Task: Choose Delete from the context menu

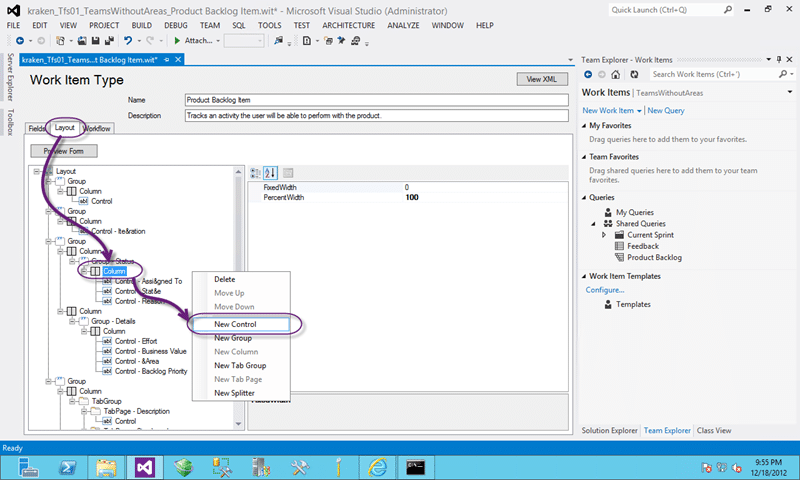Action: [x=241, y=280]
